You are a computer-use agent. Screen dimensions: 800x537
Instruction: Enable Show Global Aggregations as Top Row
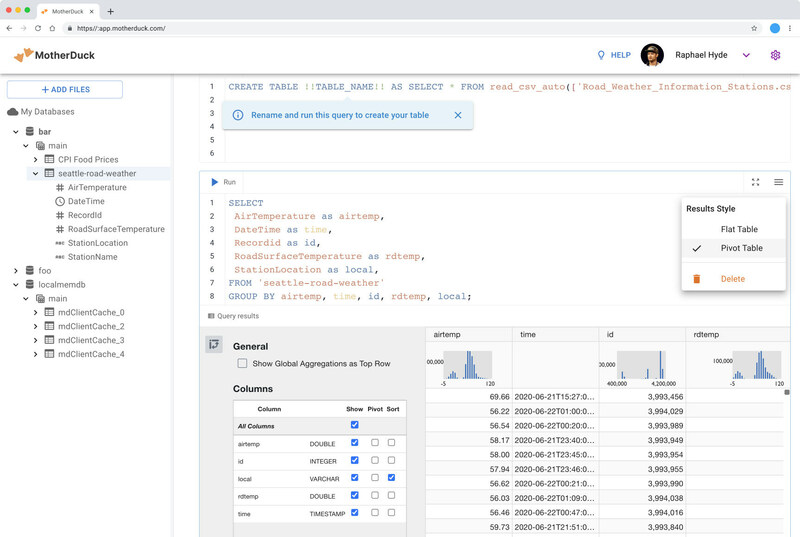tap(242, 364)
